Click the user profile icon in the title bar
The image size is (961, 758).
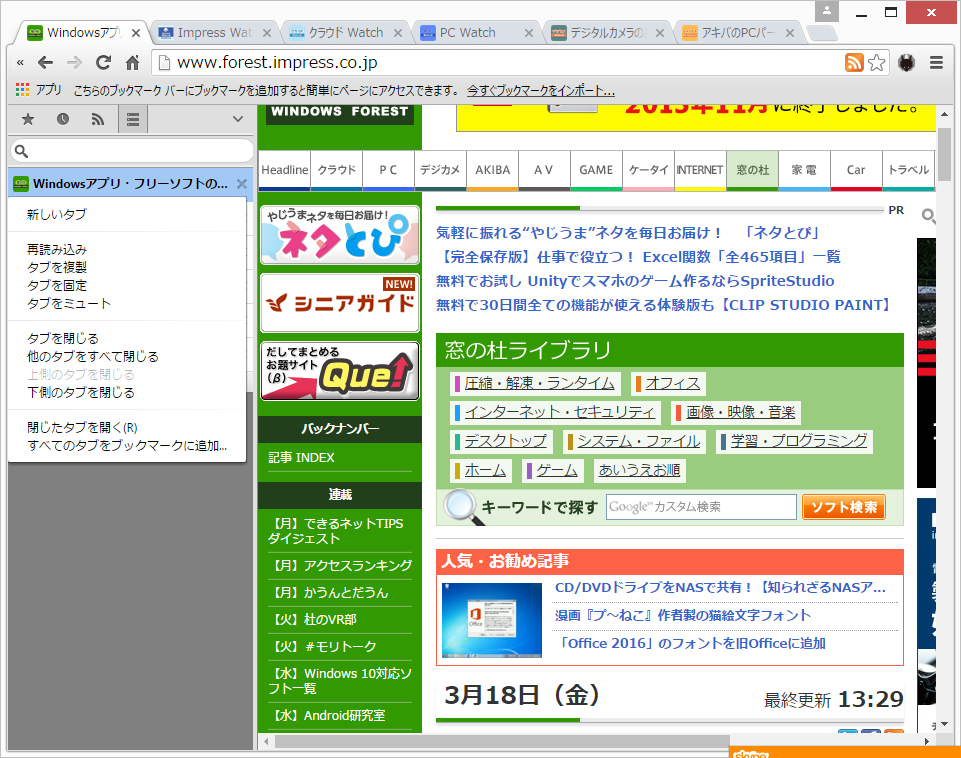[825, 11]
